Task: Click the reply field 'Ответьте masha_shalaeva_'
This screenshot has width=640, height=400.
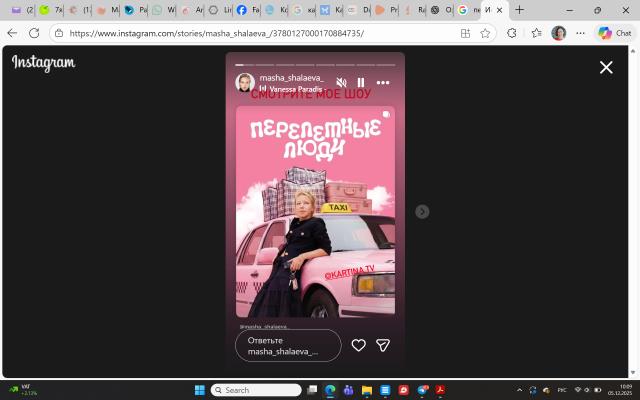Action: pos(288,345)
